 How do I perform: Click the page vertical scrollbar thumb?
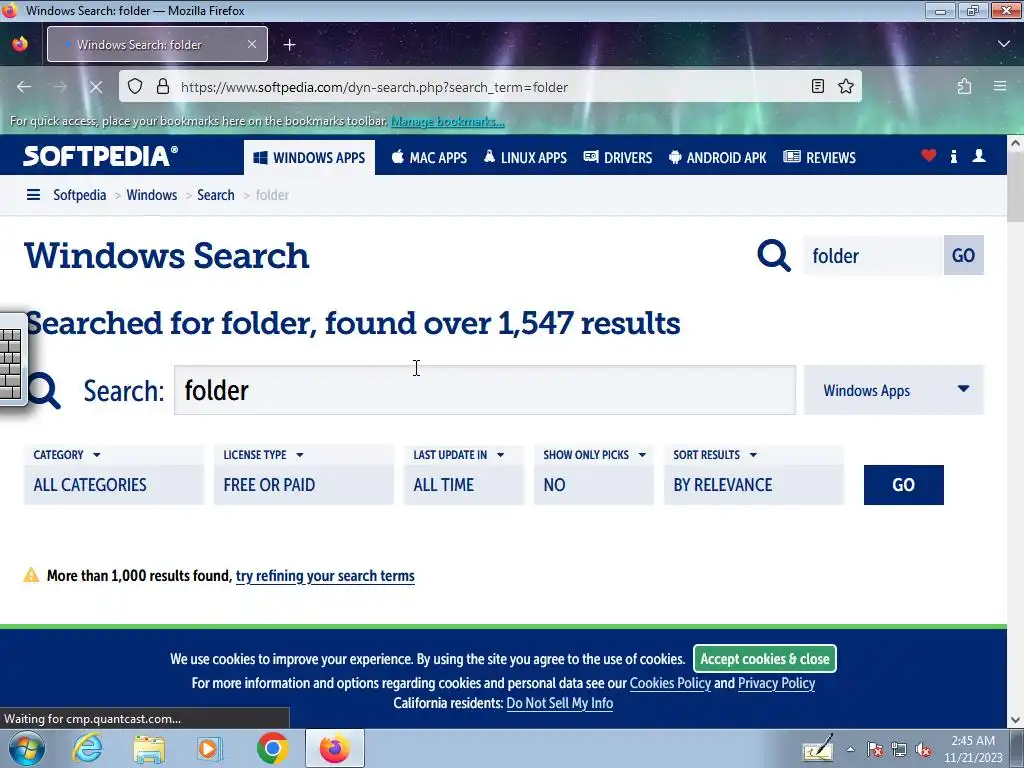(1016, 188)
